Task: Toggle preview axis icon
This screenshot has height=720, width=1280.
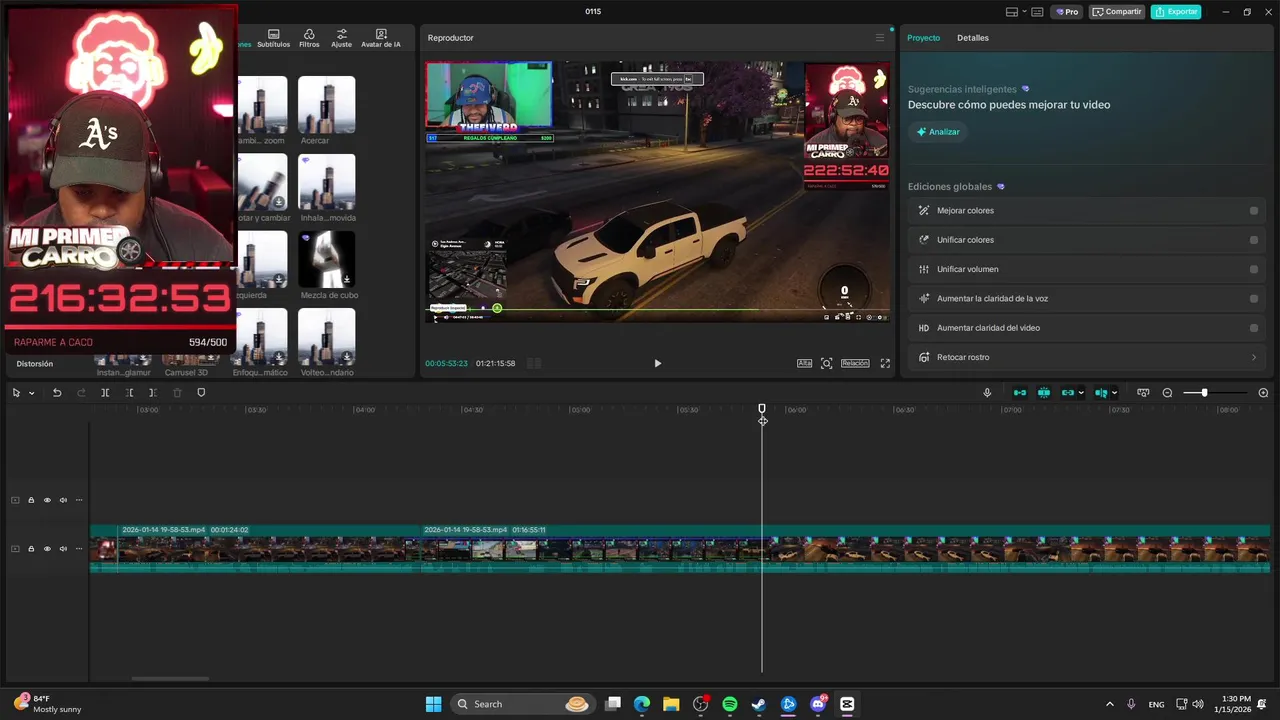Action: 1101,393
